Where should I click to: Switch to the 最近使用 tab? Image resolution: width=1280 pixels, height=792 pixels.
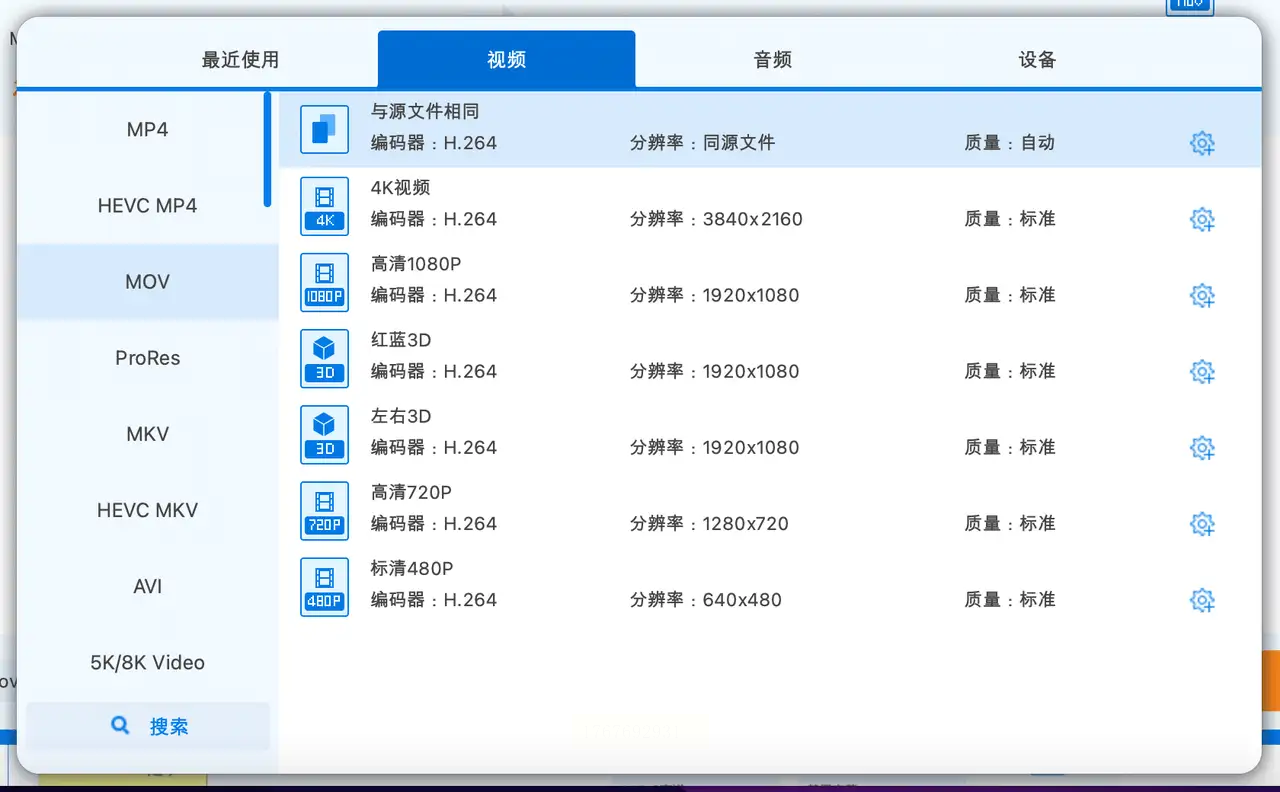pyautogui.click(x=240, y=60)
